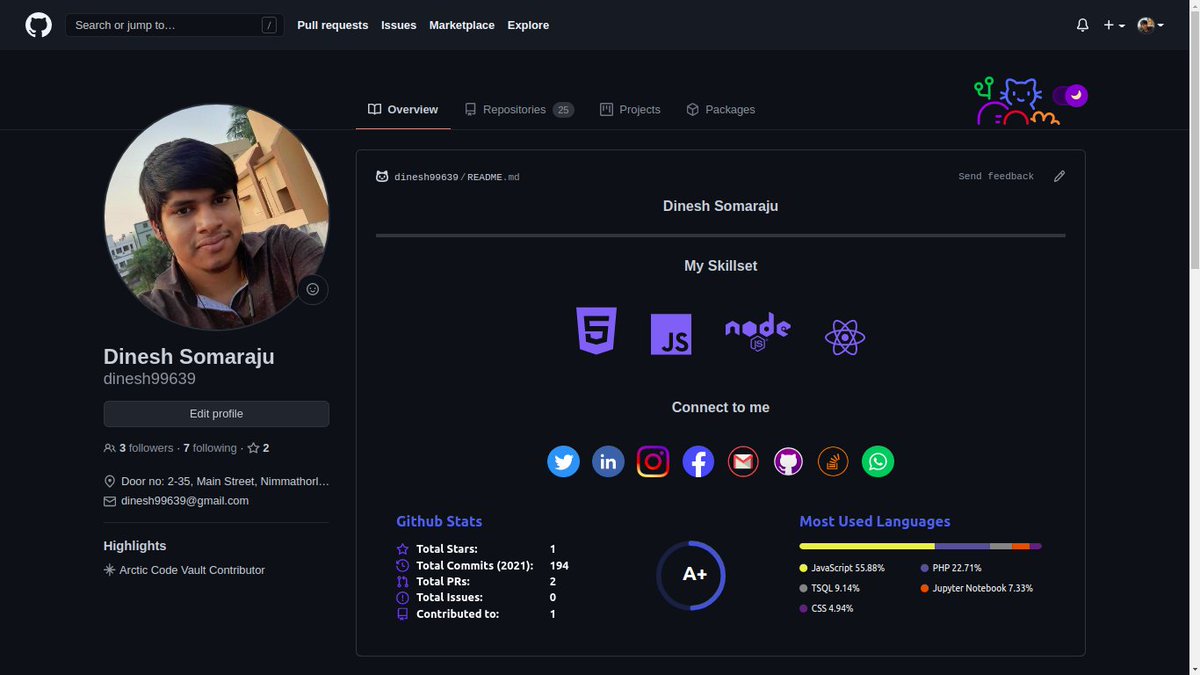Click the Total Commits clock icon
Viewport: 1200px width, 675px height.
point(403,565)
